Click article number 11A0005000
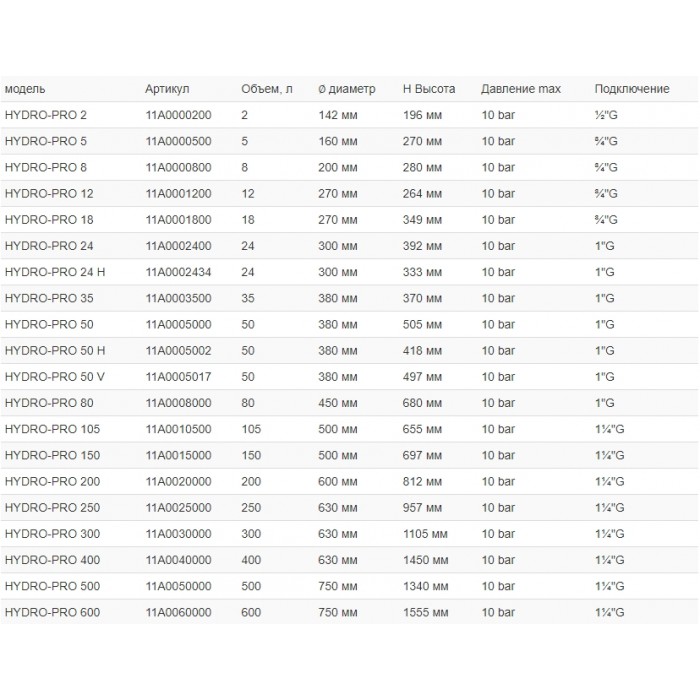The image size is (700, 700). coord(179,325)
